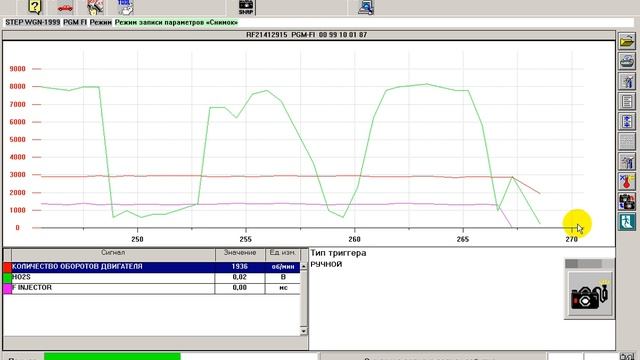Take snapshot with large camera button
Image resolution: width=640 pixels, height=360 pixels.
590,294
